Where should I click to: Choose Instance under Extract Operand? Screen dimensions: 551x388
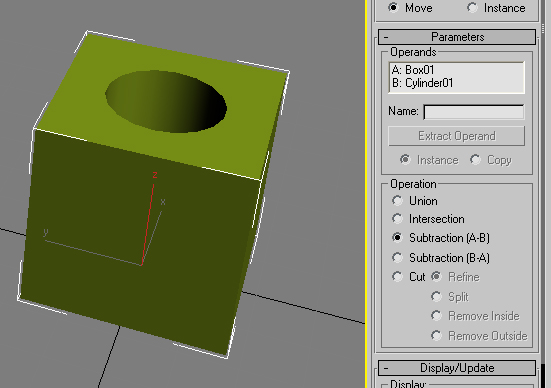point(405,160)
